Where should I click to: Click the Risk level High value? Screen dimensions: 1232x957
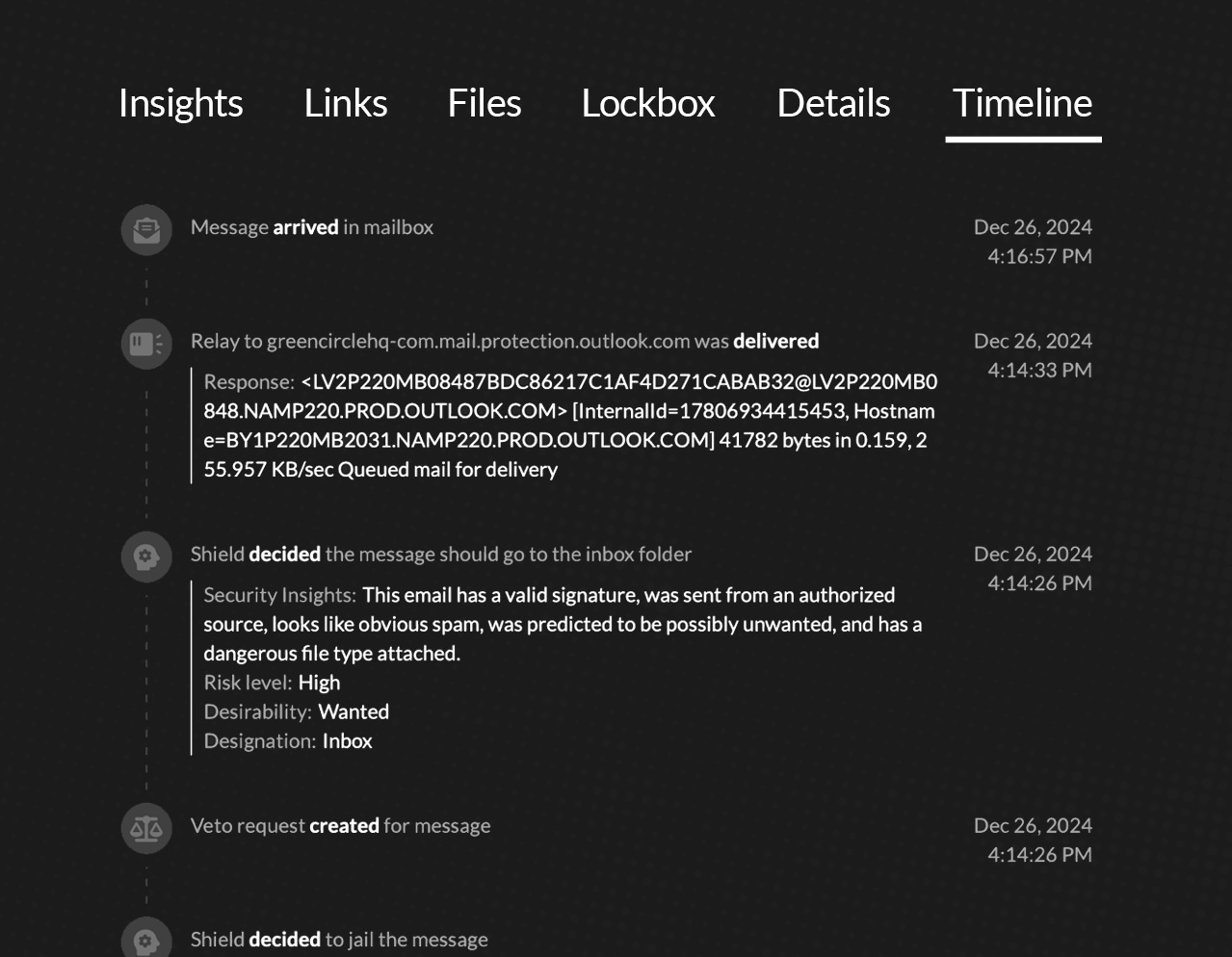pyautogui.click(x=320, y=683)
